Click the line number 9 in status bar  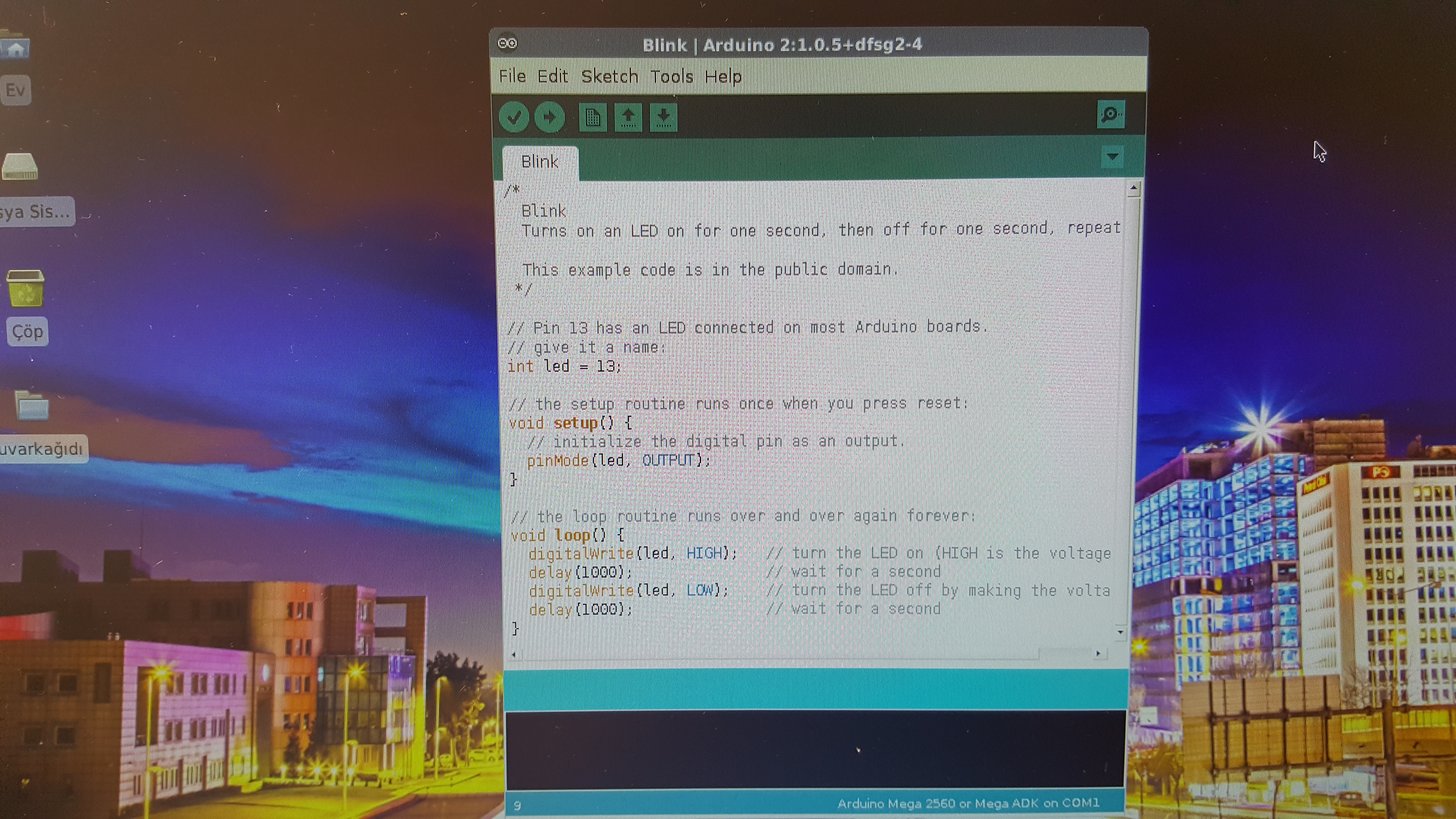point(517,806)
